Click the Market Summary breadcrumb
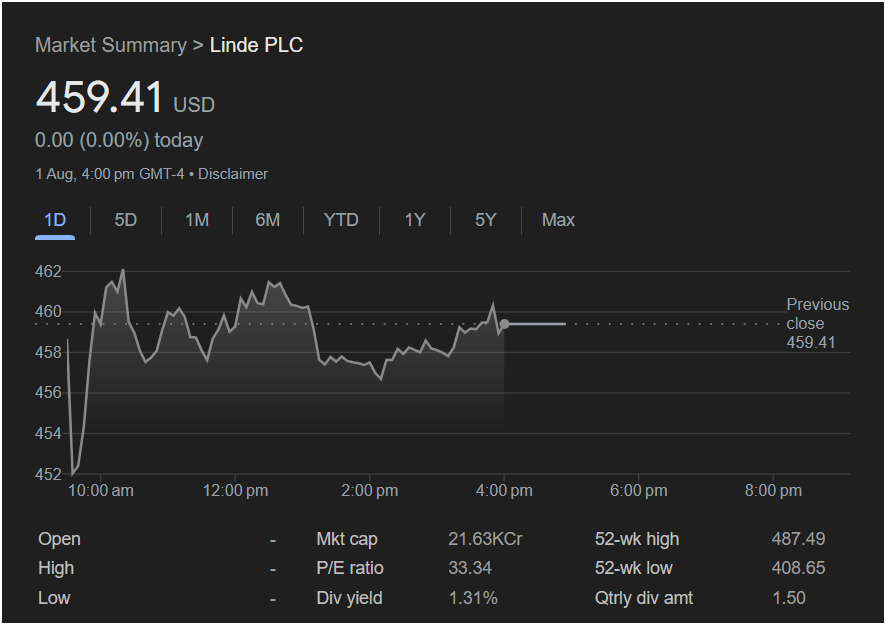Screen dimensions: 886x625 pos(110,45)
